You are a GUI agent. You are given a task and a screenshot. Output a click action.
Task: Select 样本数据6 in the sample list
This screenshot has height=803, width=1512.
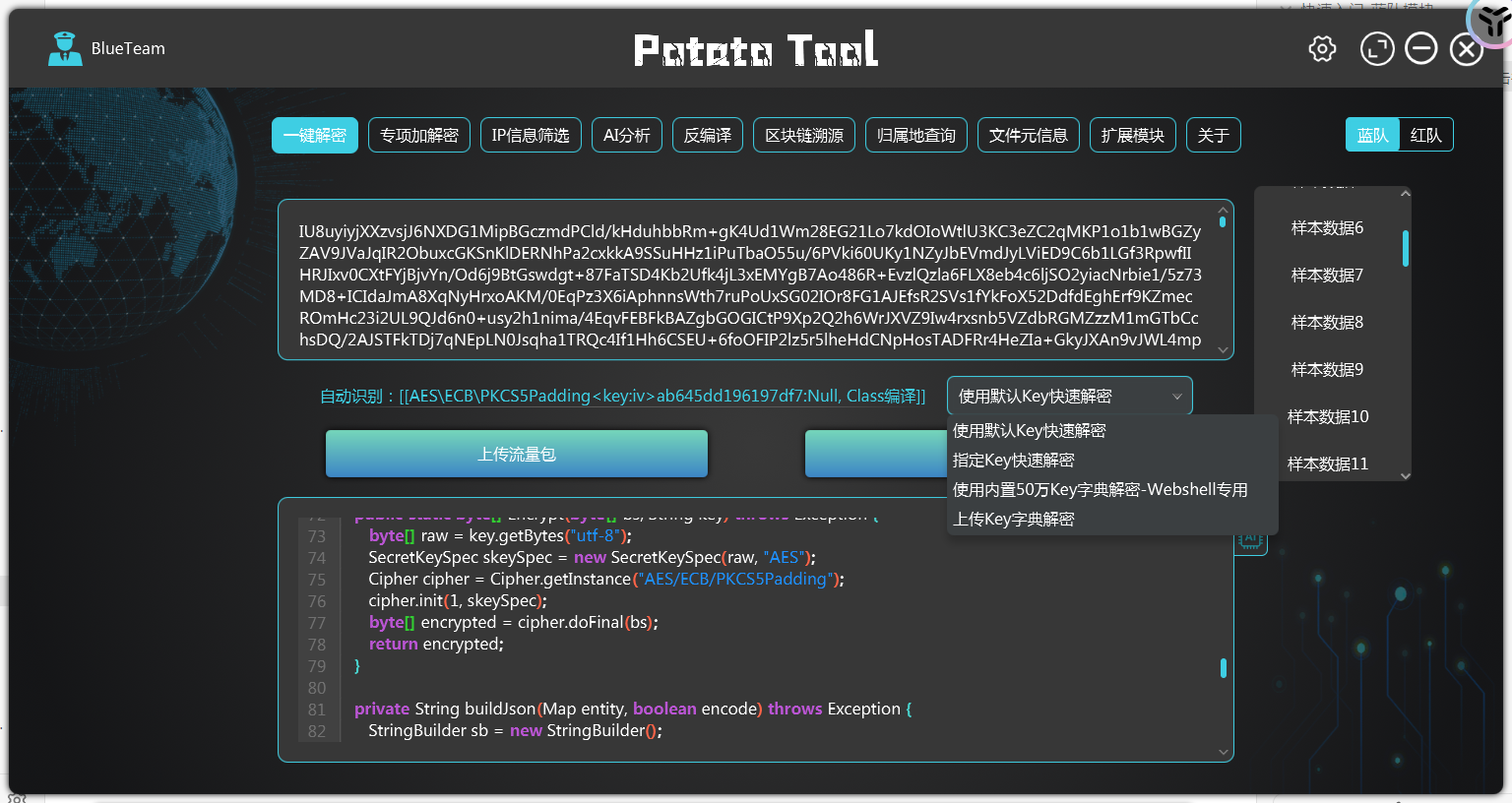point(1328,227)
